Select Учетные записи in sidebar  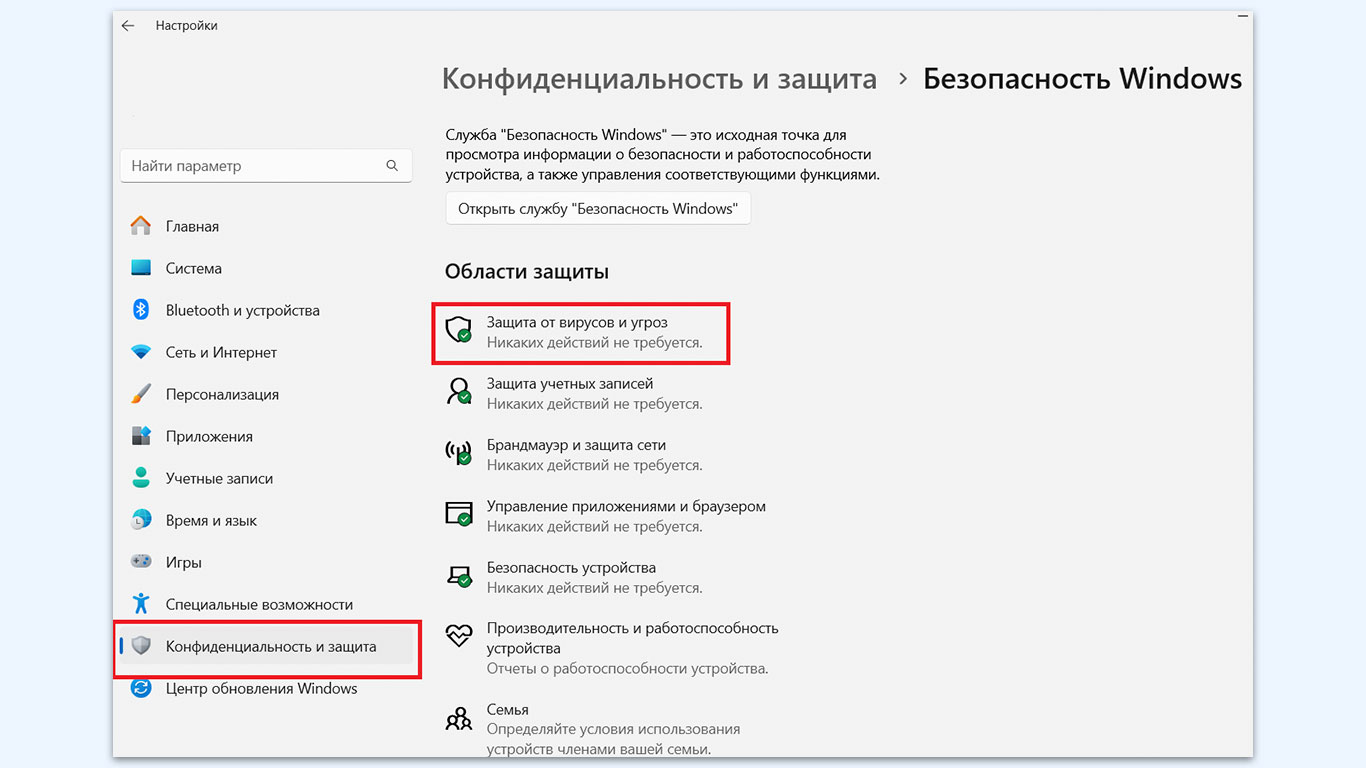265,478
